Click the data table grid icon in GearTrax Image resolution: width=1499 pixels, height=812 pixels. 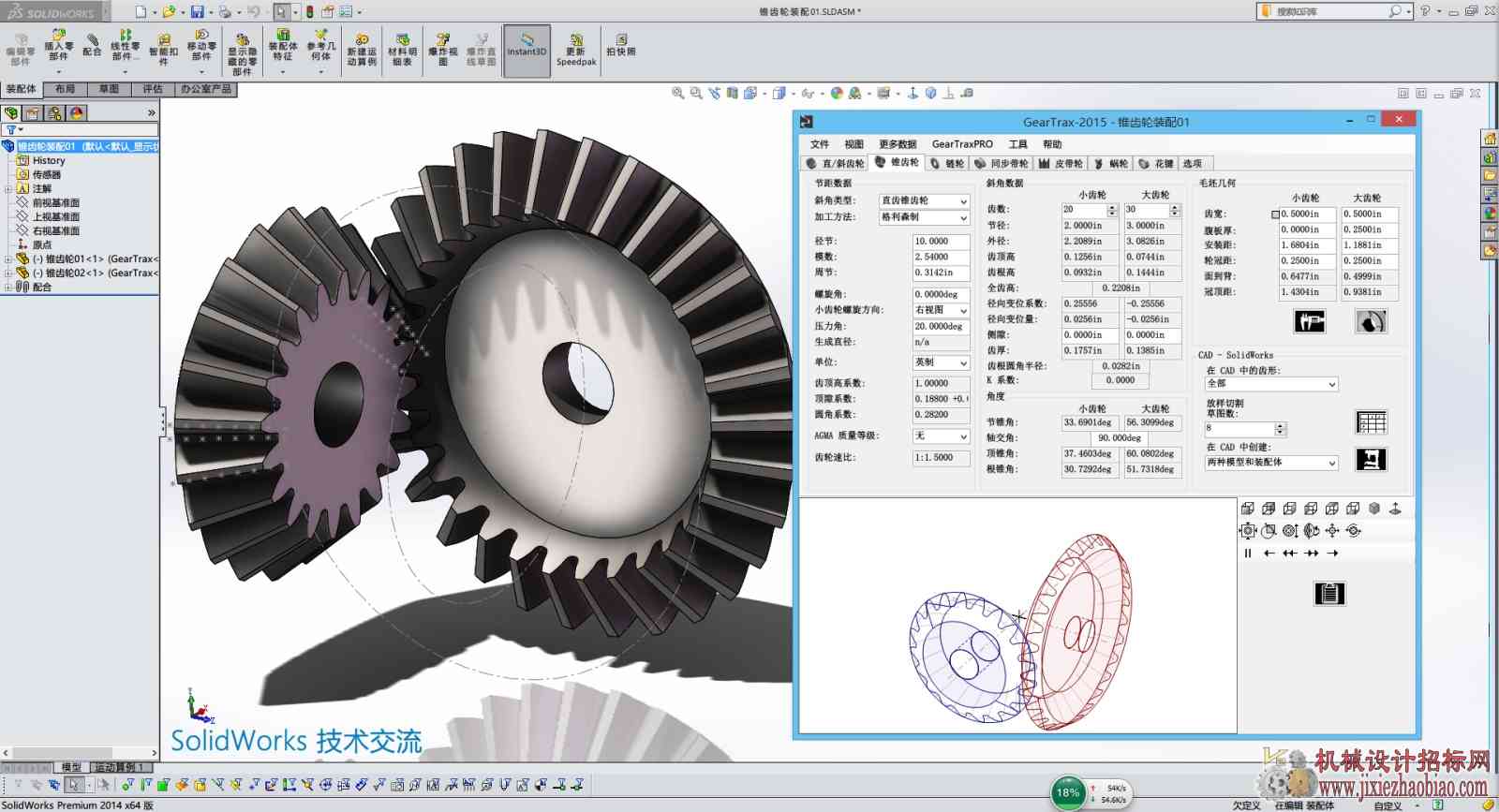(x=1372, y=422)
